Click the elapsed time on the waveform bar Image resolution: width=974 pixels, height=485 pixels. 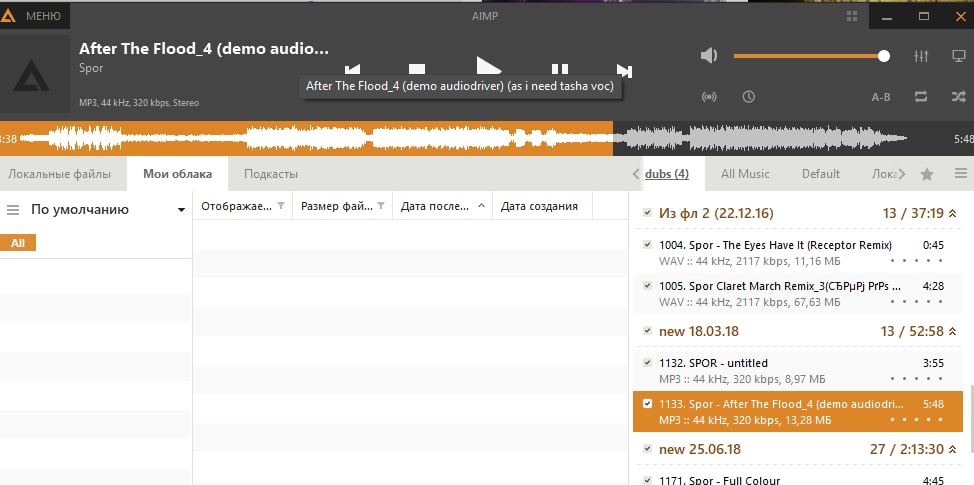[8, 139]
